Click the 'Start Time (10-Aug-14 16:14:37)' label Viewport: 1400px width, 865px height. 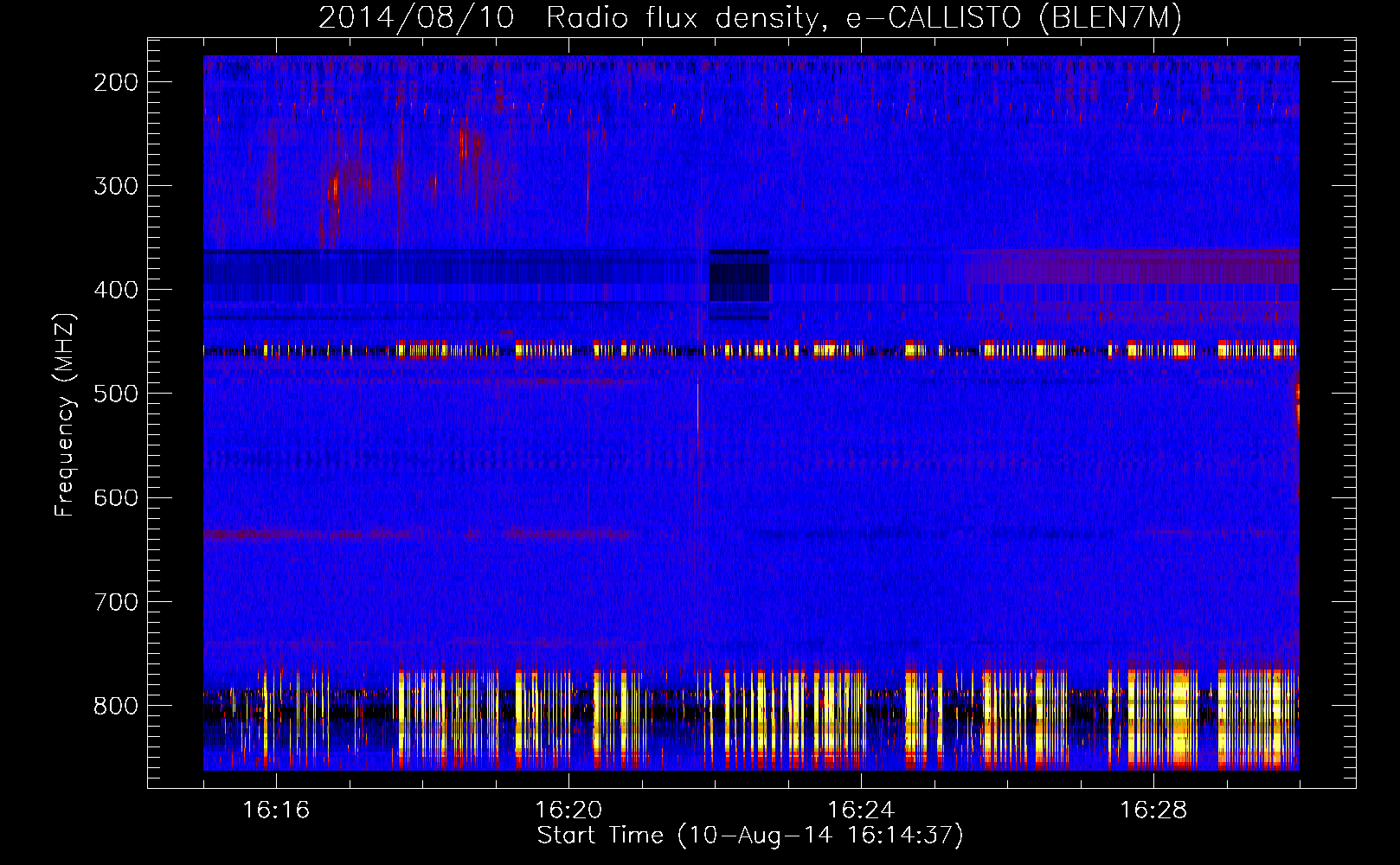[x=750, y=836]
